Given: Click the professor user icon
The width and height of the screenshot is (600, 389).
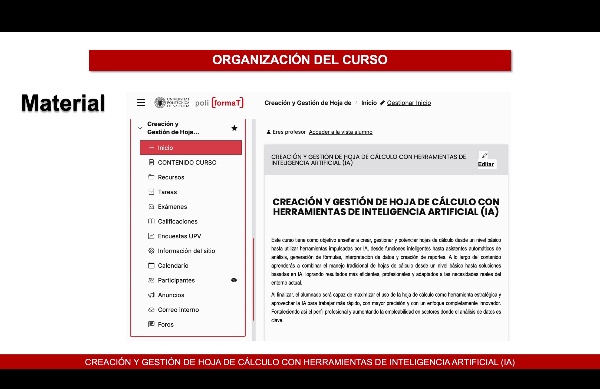Looking at the screenshot, I should [x=268, y=132].
